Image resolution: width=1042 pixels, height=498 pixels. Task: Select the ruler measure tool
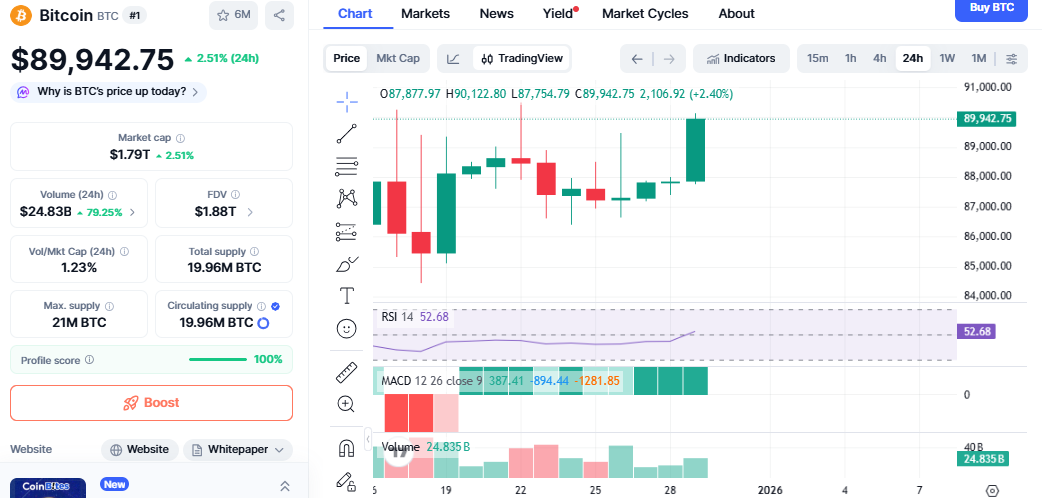[x=347, y=372]
